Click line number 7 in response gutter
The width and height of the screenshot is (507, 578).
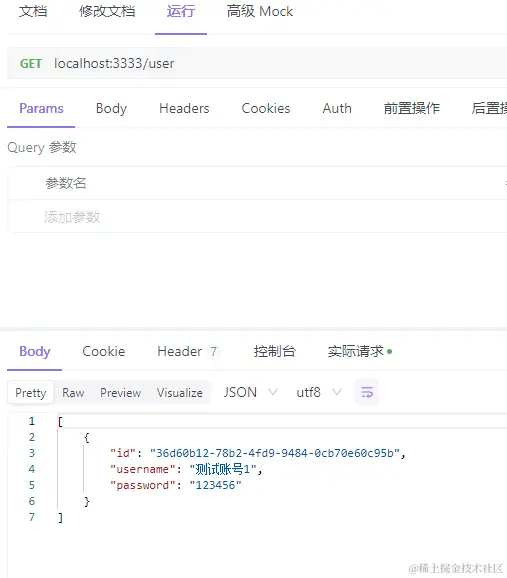click(32, 517)
